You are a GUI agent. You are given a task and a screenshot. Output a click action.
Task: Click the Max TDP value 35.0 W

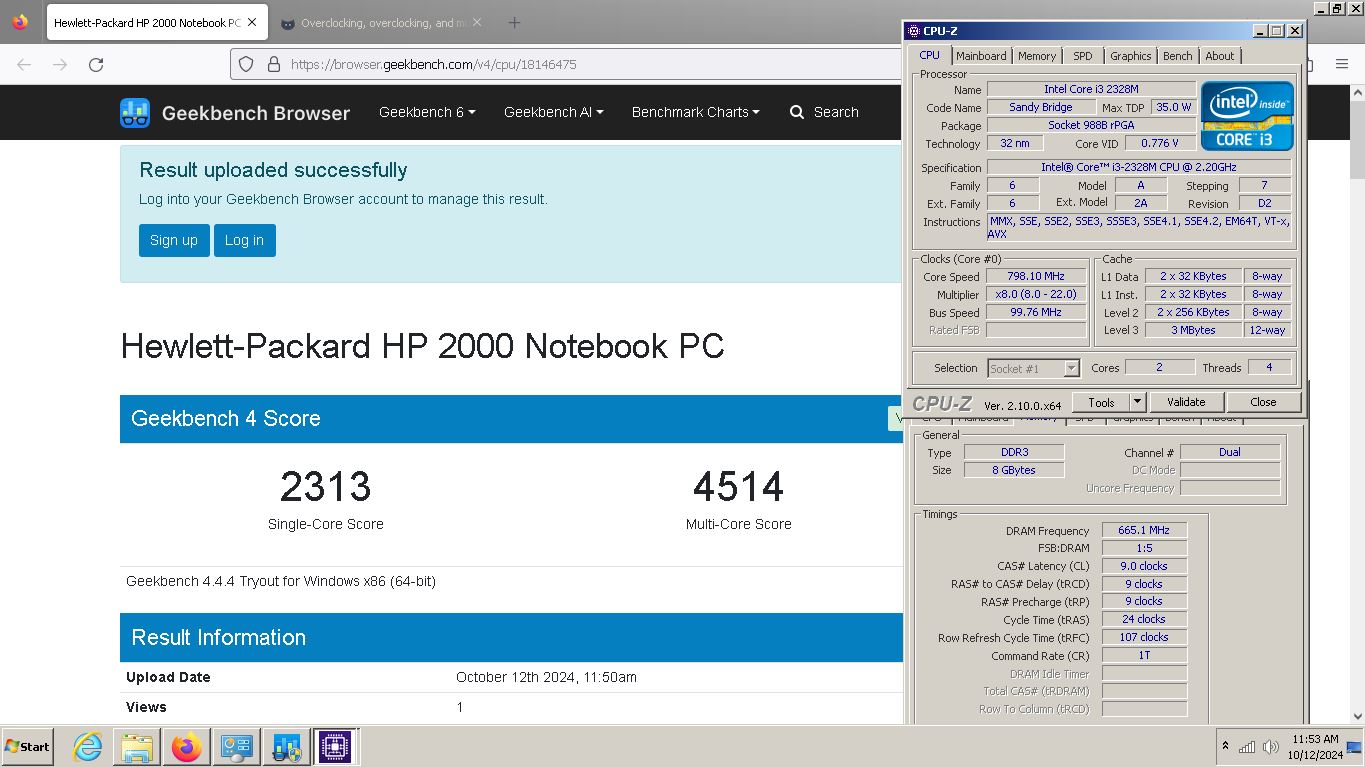(1172, 107)
